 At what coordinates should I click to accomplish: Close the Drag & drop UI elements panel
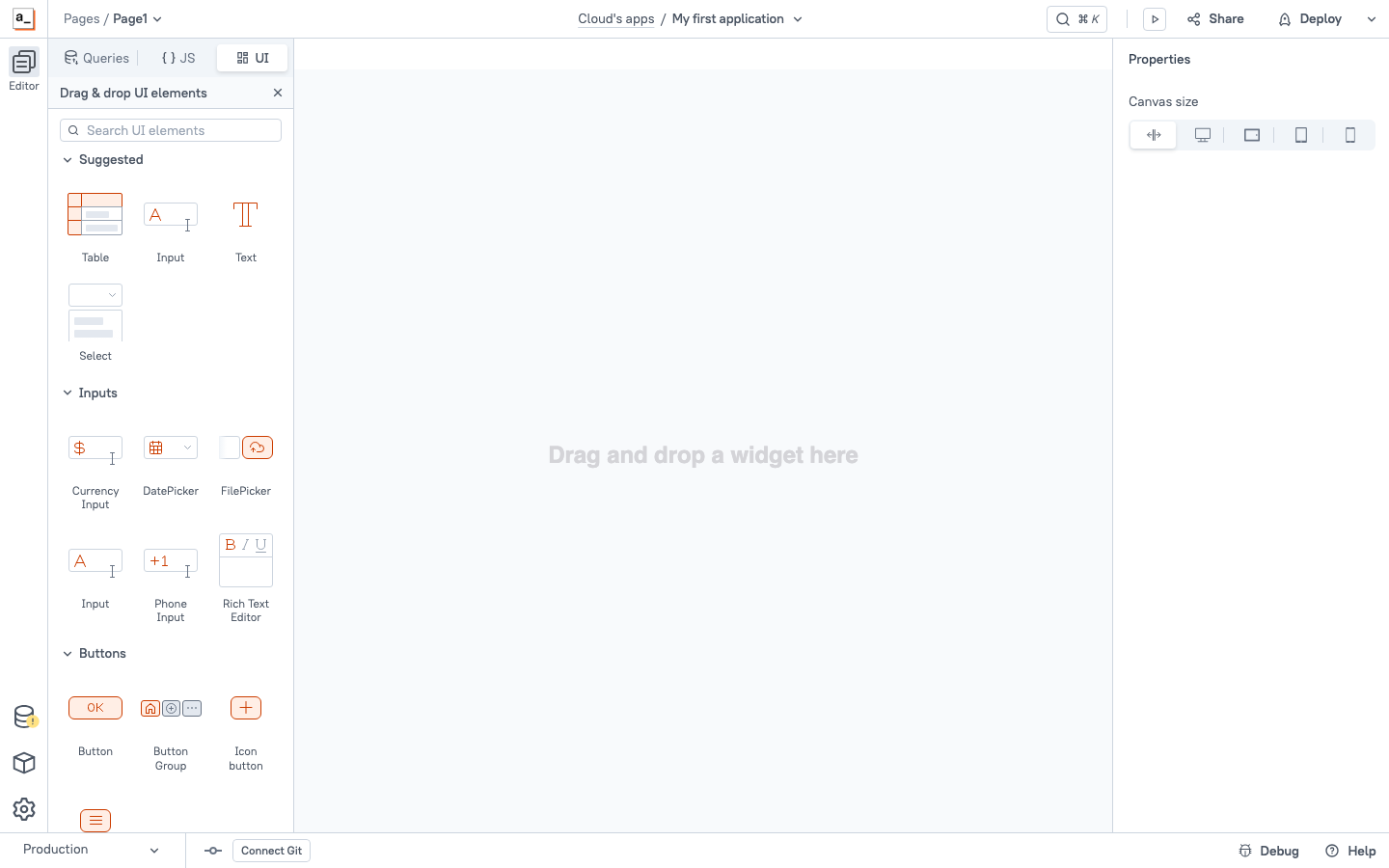coord(278,93)
